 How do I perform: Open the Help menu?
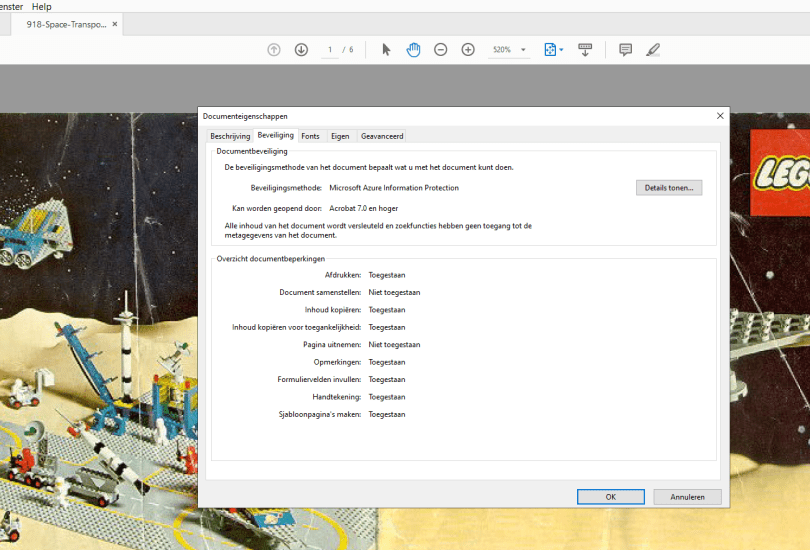[41, 7]
